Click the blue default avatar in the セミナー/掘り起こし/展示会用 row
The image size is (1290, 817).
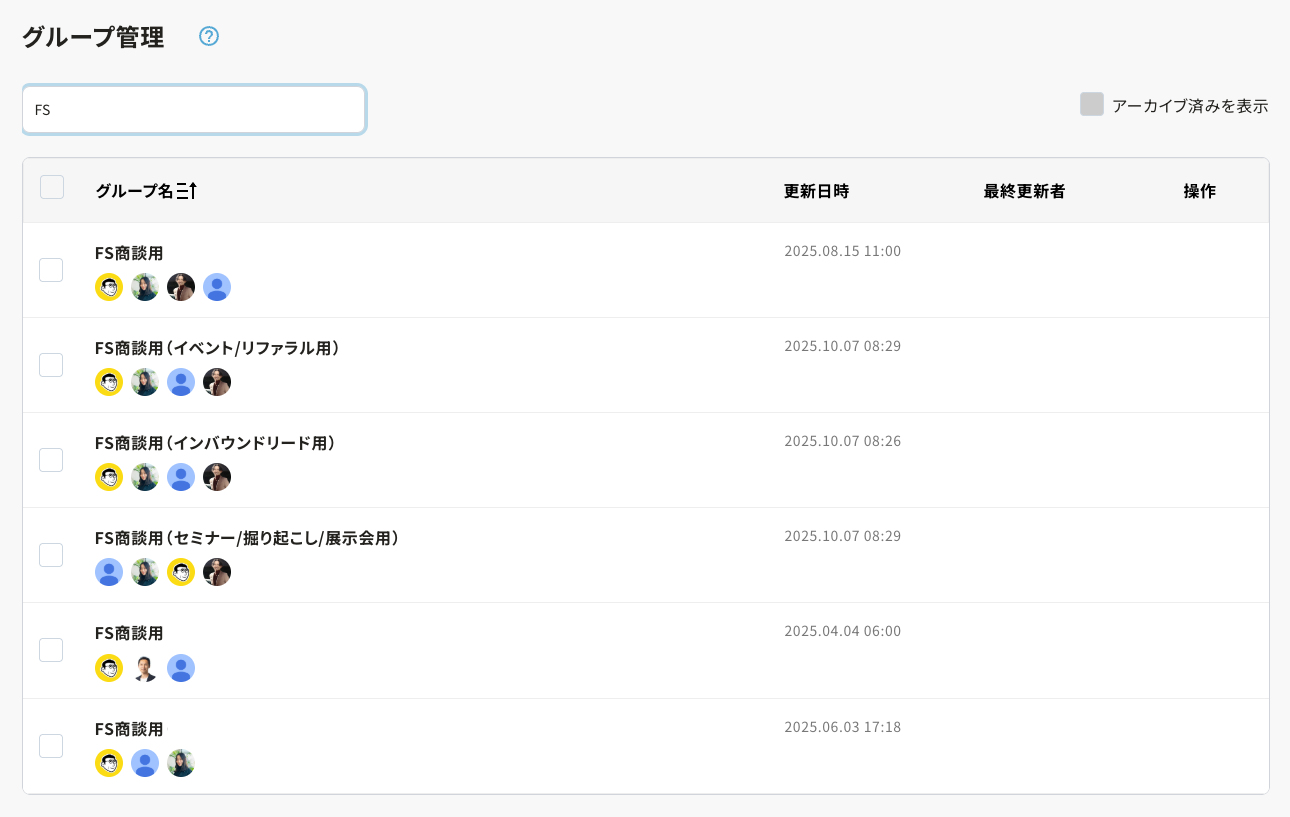[109, 572]
